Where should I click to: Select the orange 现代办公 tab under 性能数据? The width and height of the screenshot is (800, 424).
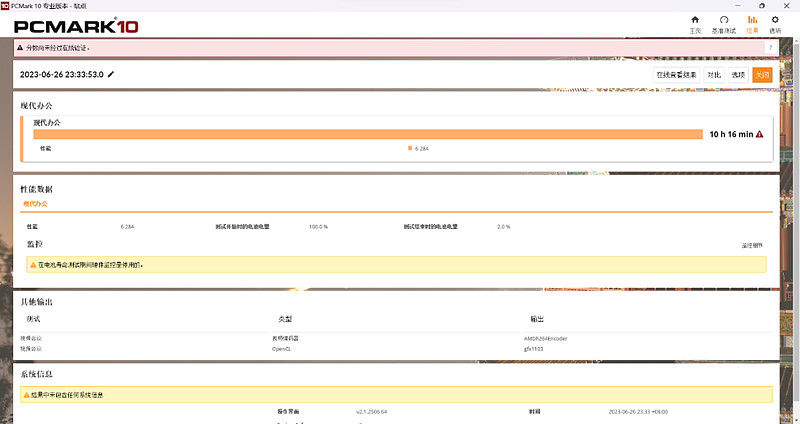[35, 204]
